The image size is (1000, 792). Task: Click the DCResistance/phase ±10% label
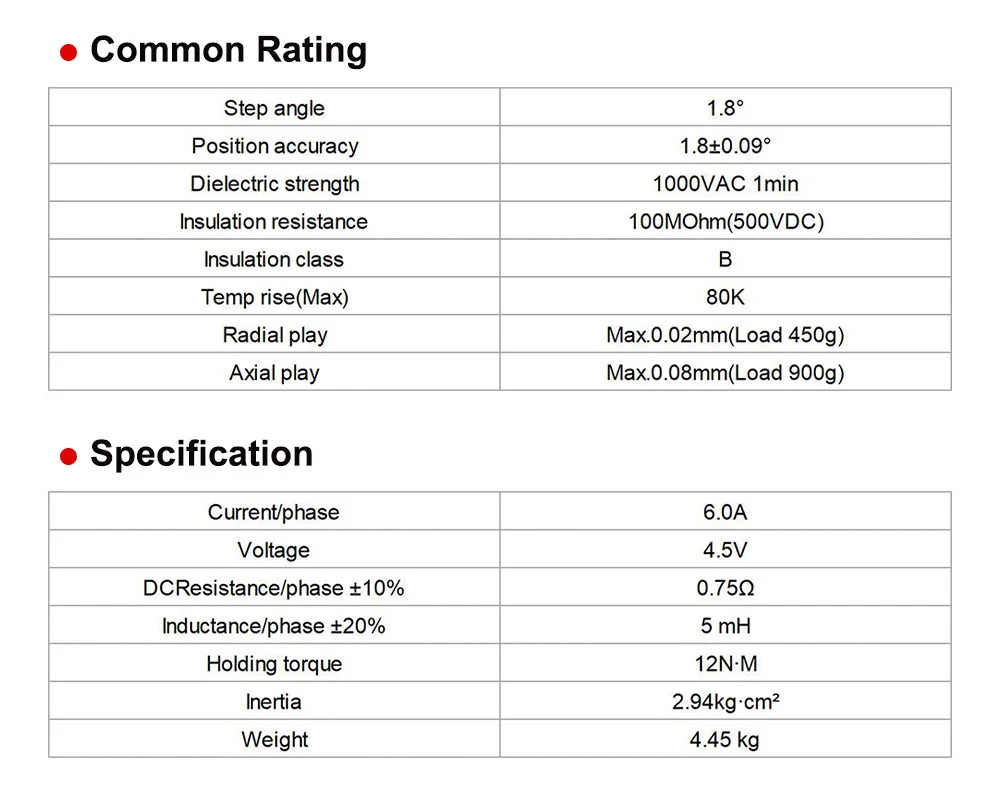274,588
